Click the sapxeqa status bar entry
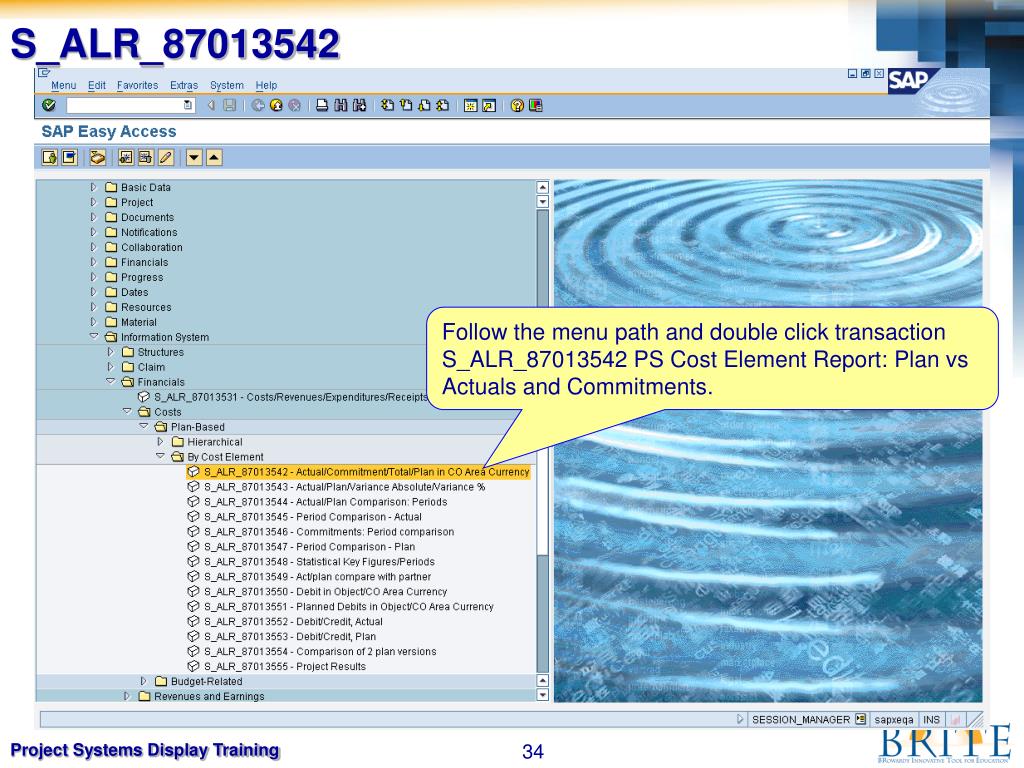 coord(894,720)
